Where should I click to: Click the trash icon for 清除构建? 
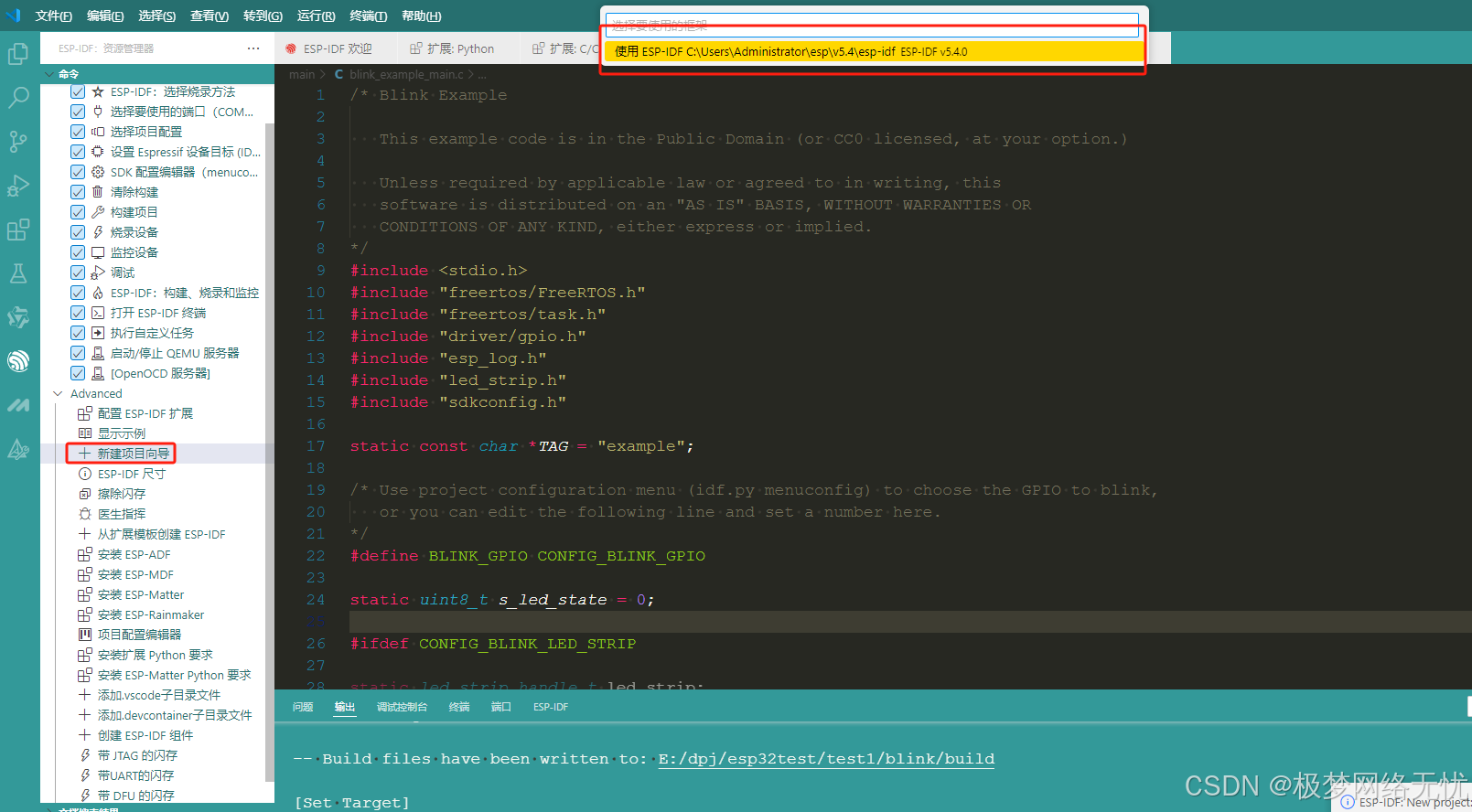tap(98, 192)
